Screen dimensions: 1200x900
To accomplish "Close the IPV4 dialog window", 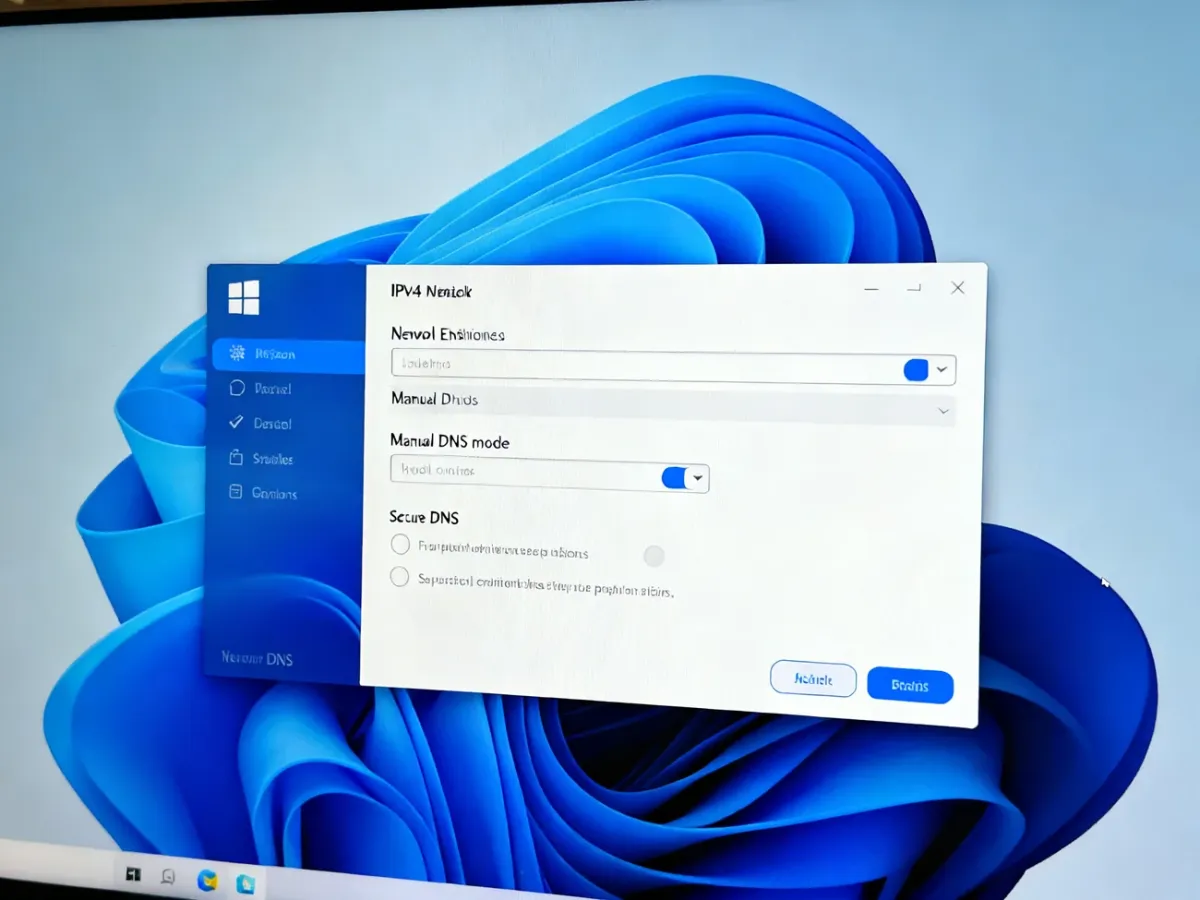I will tap(958, 288).
